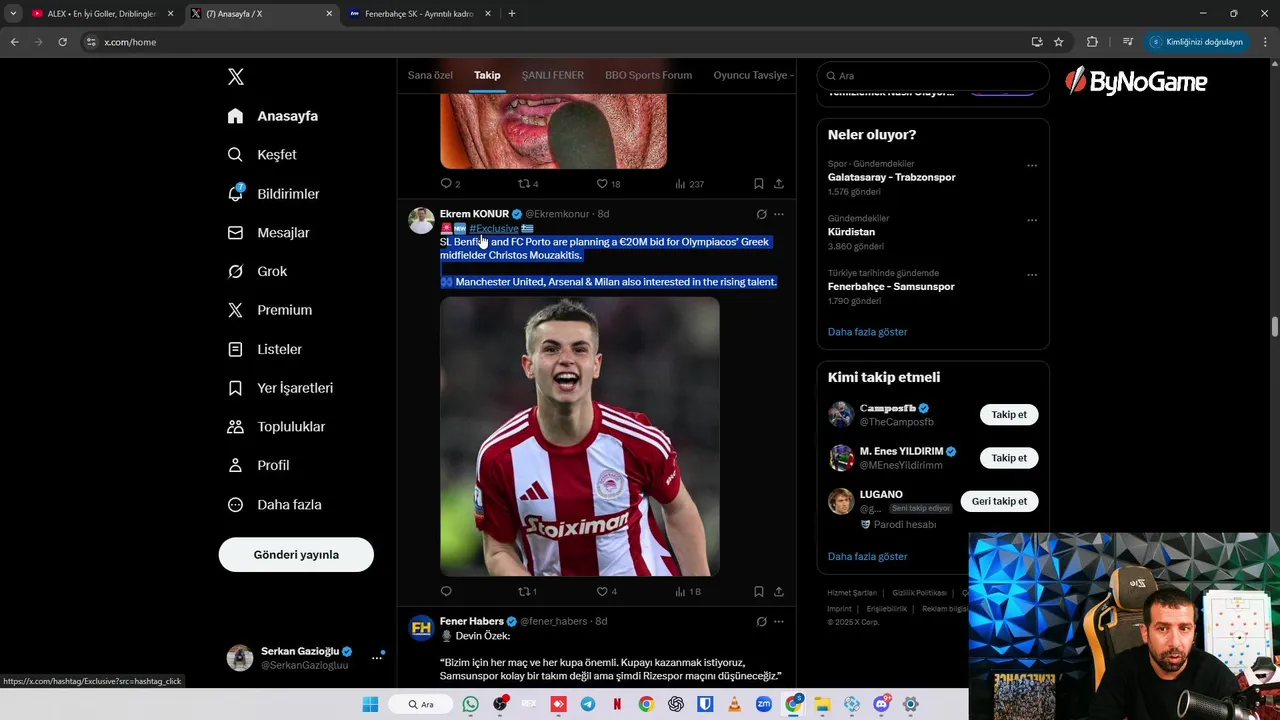Viewport: 1280px width, 720px height.
Task: Open account menu dots near Serkan Gazioğlu
Action: tap(377, 657)
